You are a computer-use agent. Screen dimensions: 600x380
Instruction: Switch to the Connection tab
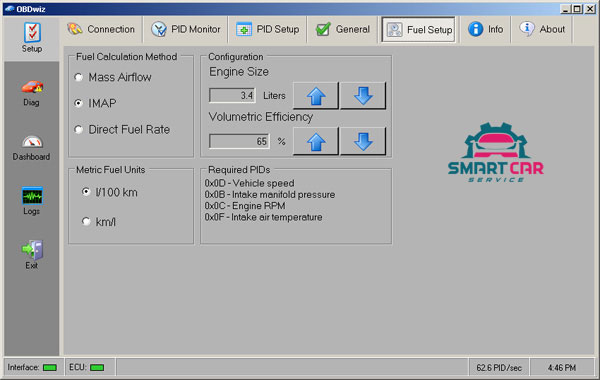point(101,29)
